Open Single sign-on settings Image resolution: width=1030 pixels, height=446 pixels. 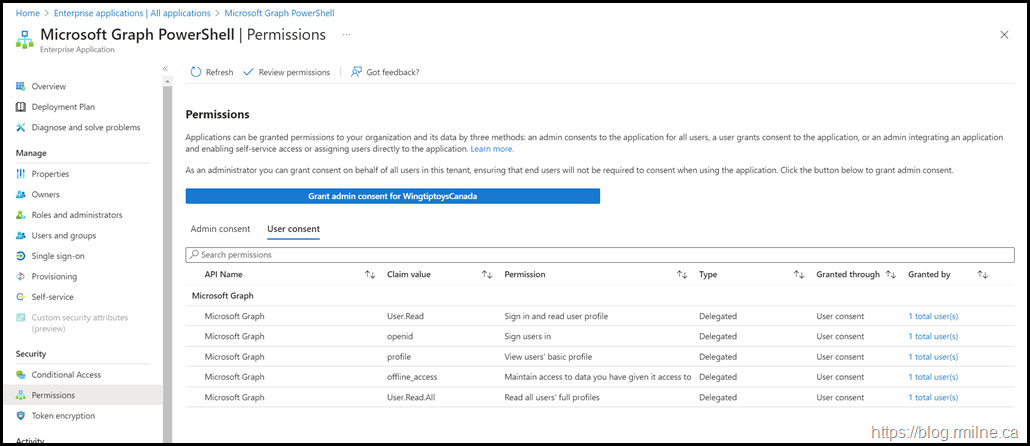click(58, 256)
